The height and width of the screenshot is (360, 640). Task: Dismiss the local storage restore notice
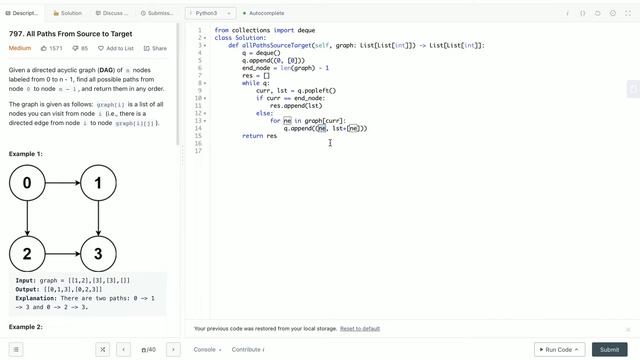(x=628, y=329)
